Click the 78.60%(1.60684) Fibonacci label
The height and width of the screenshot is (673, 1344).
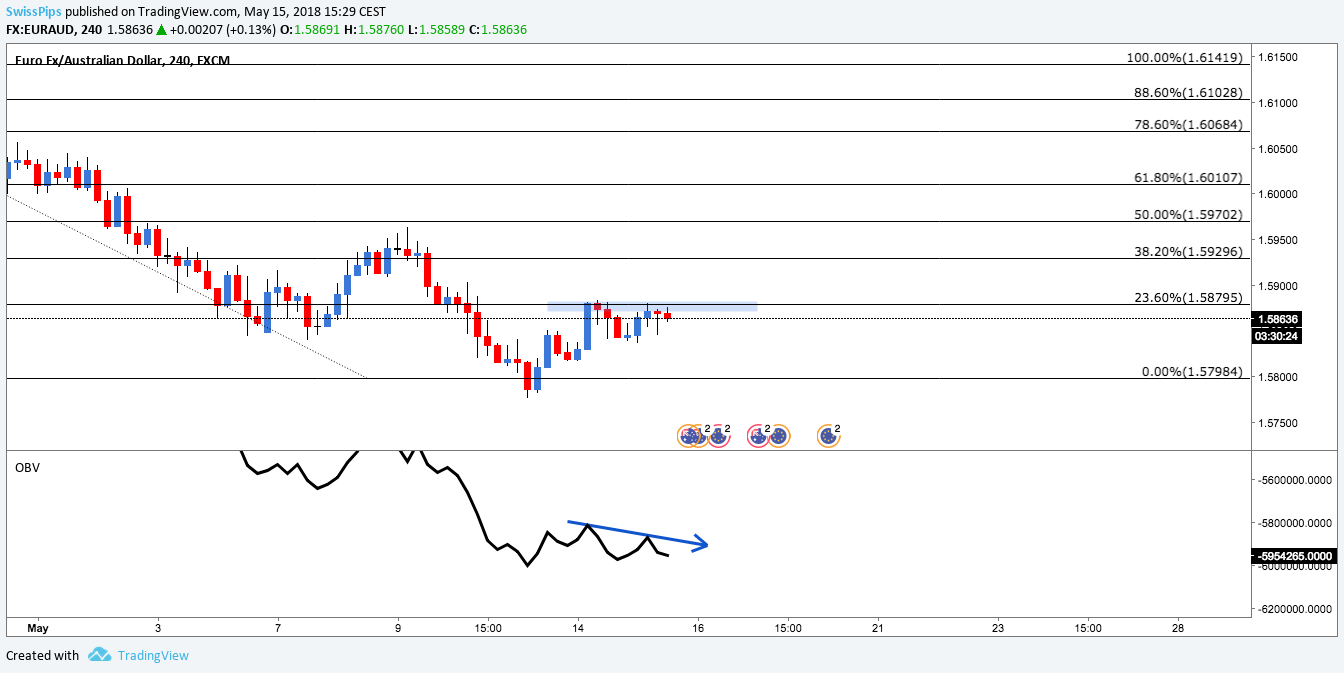point(1188,124)
